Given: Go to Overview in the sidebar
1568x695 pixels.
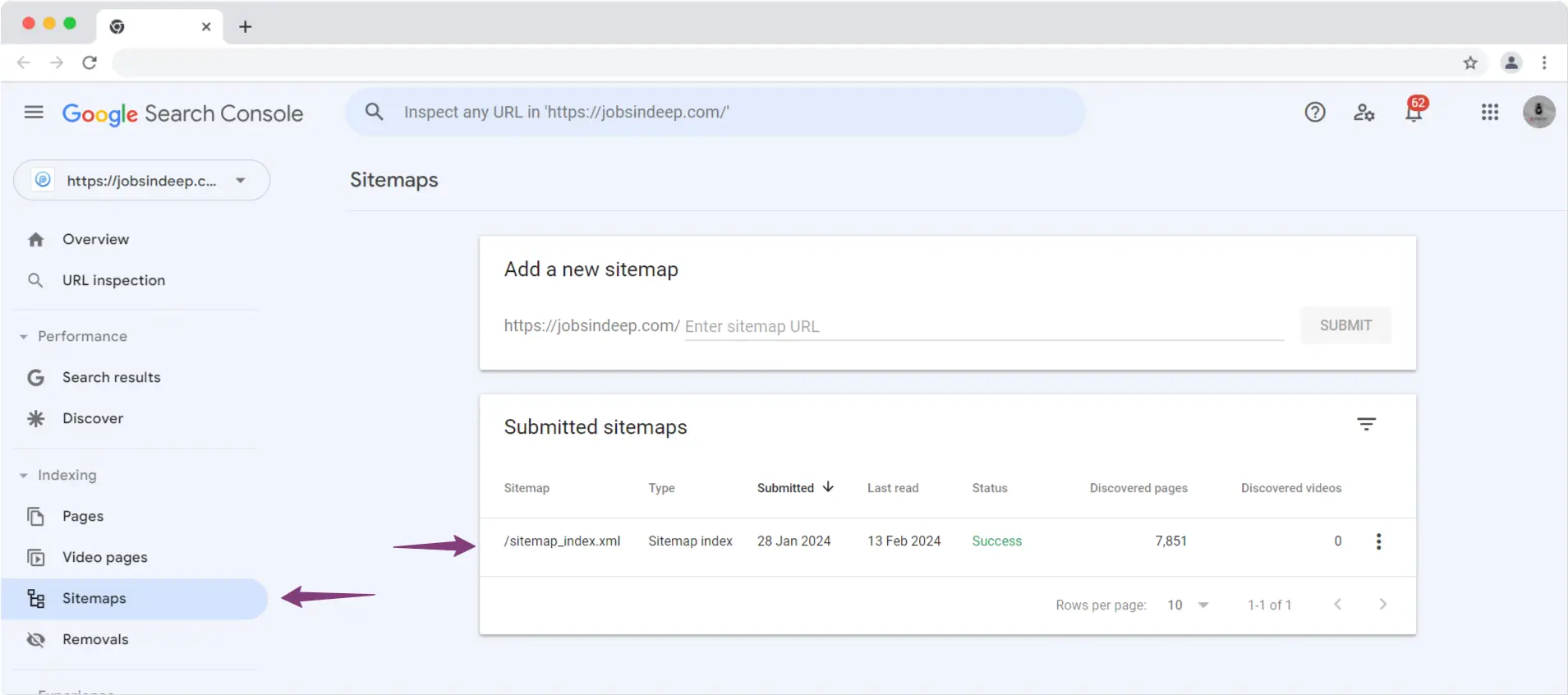Looking at the screenshot, I should pos(95,240).
